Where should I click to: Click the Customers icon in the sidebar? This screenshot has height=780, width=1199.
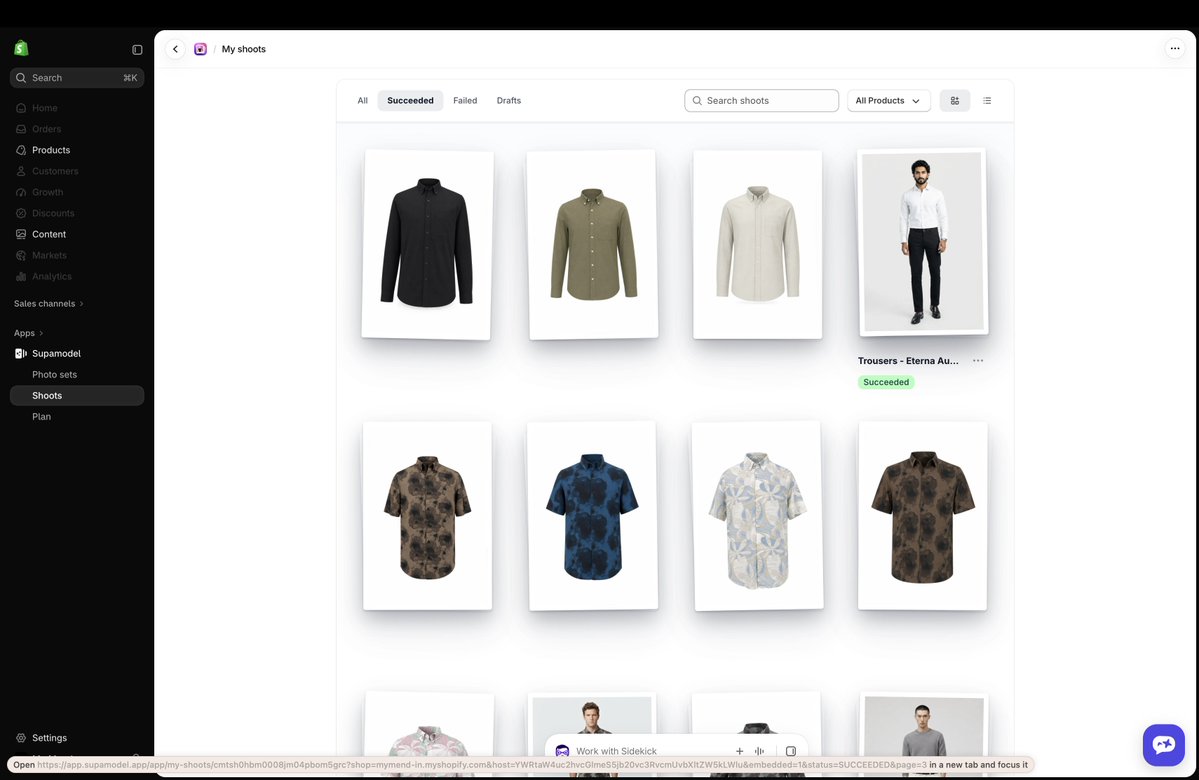click(21, 171)
